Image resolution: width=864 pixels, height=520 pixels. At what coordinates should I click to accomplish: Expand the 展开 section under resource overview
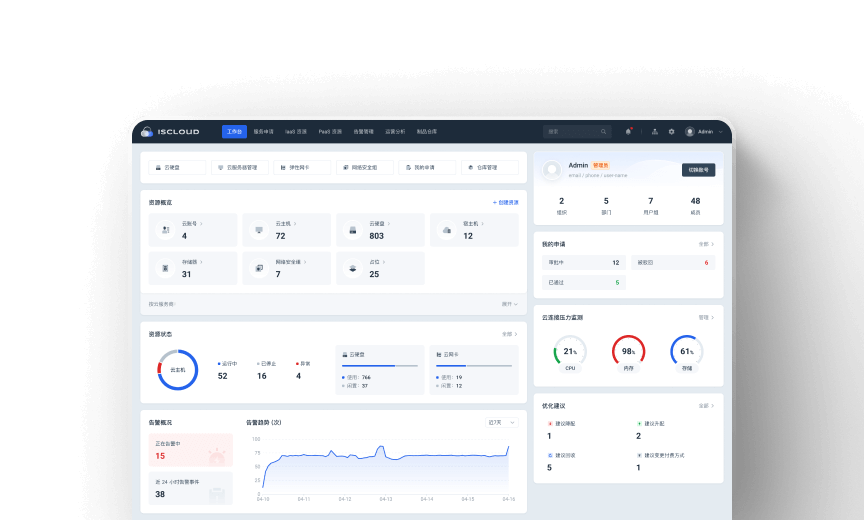pyautogui.click(x=509, y=303)
